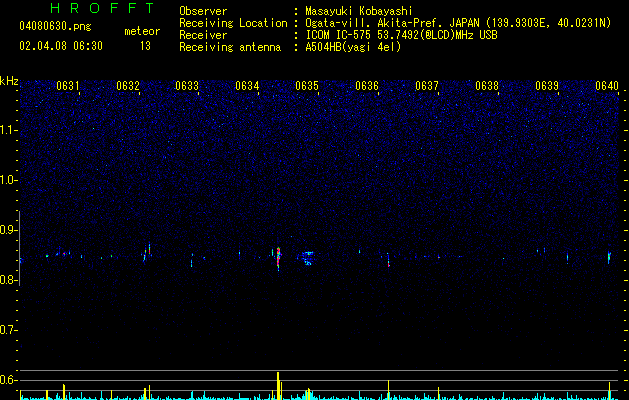
Task: Click the Receiving Location label
Action: [x=233, y=23]
